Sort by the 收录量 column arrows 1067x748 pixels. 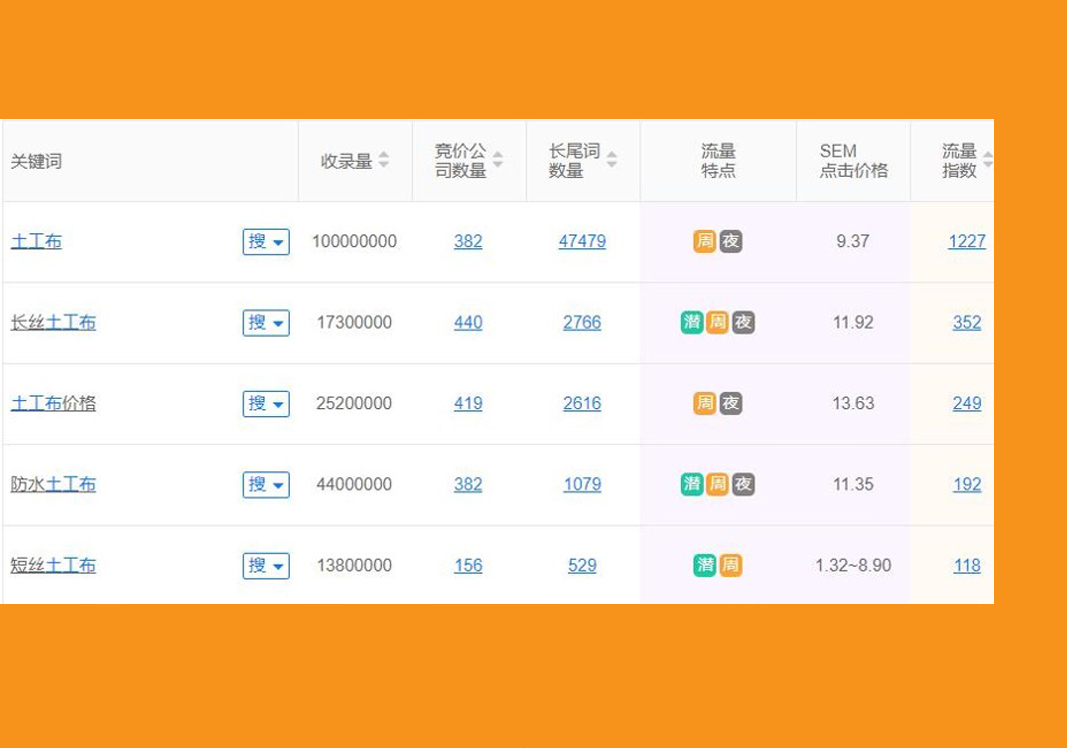pyautogui.click(x=384, y=160)
